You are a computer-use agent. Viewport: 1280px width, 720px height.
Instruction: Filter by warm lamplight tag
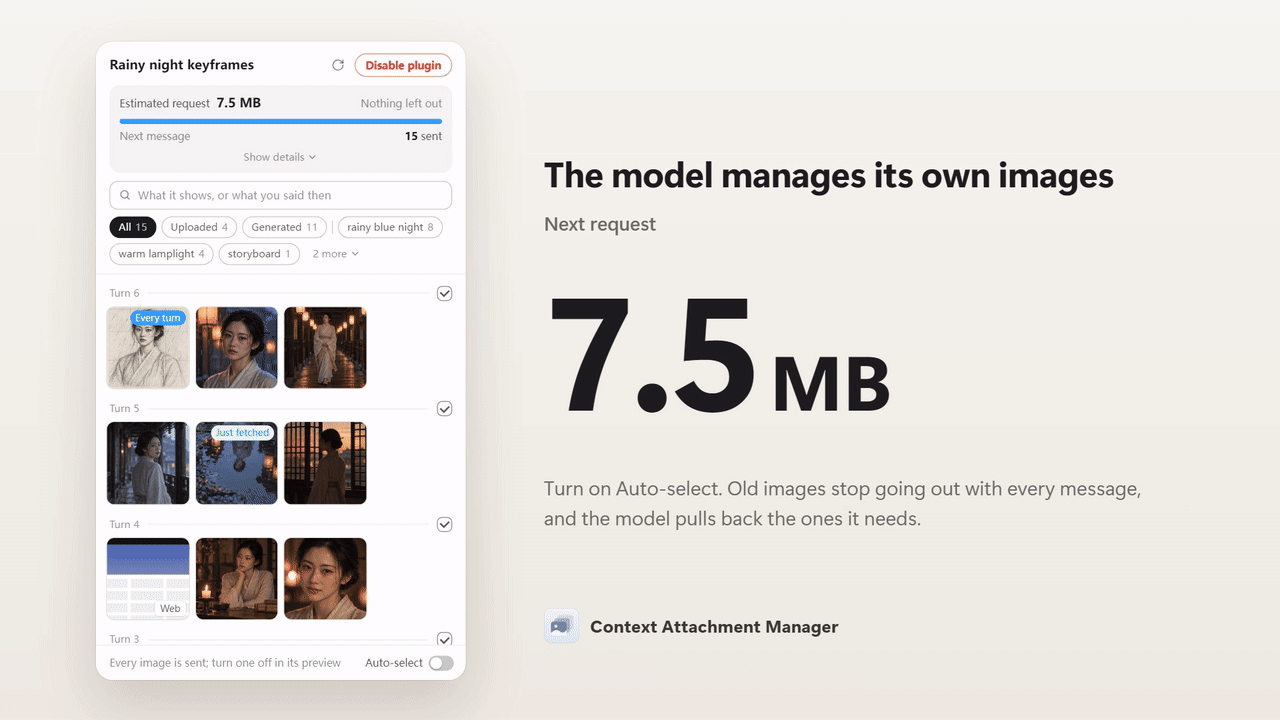[x=161, y=254]
